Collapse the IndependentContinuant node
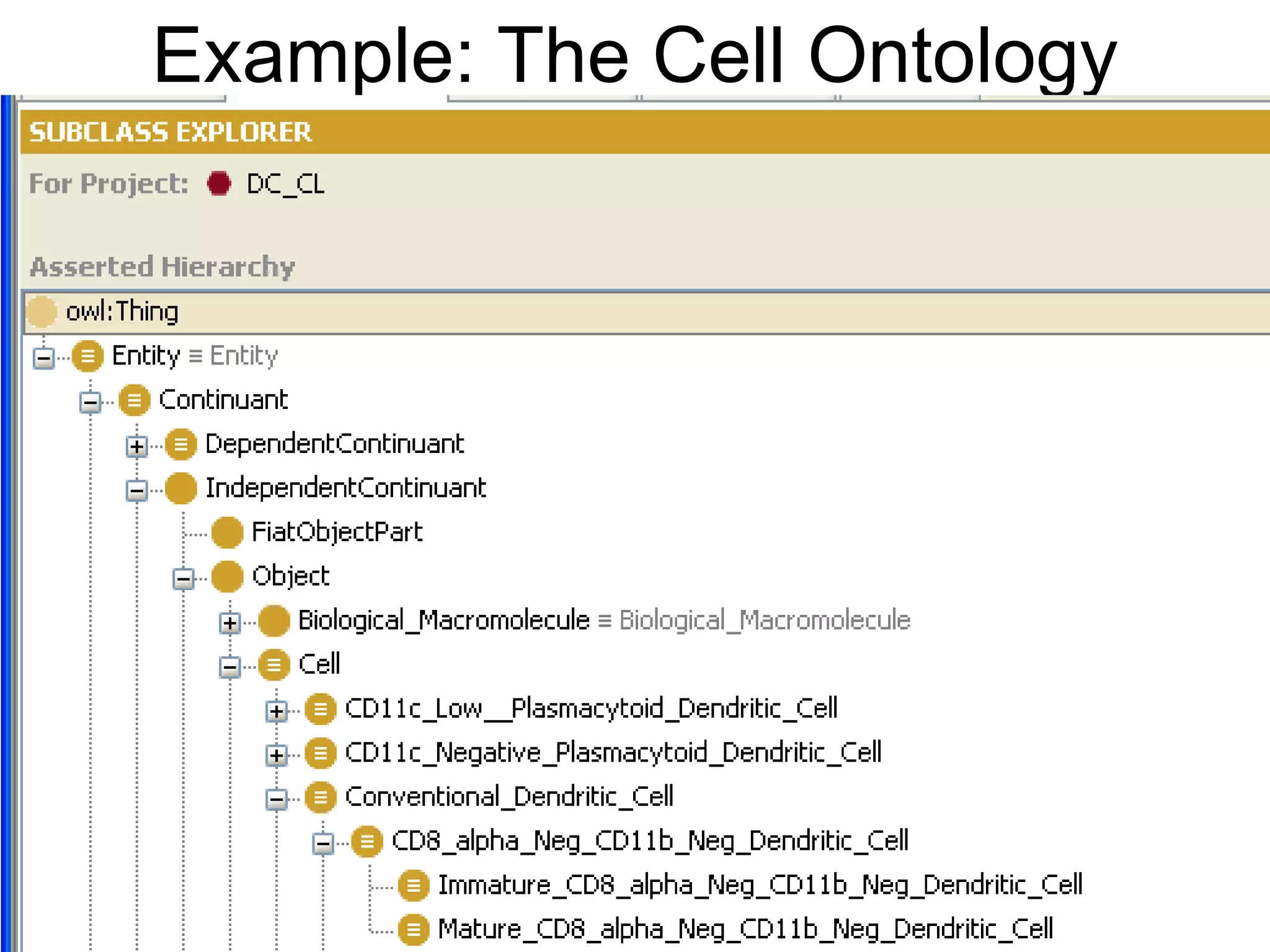 pos(136,490)
